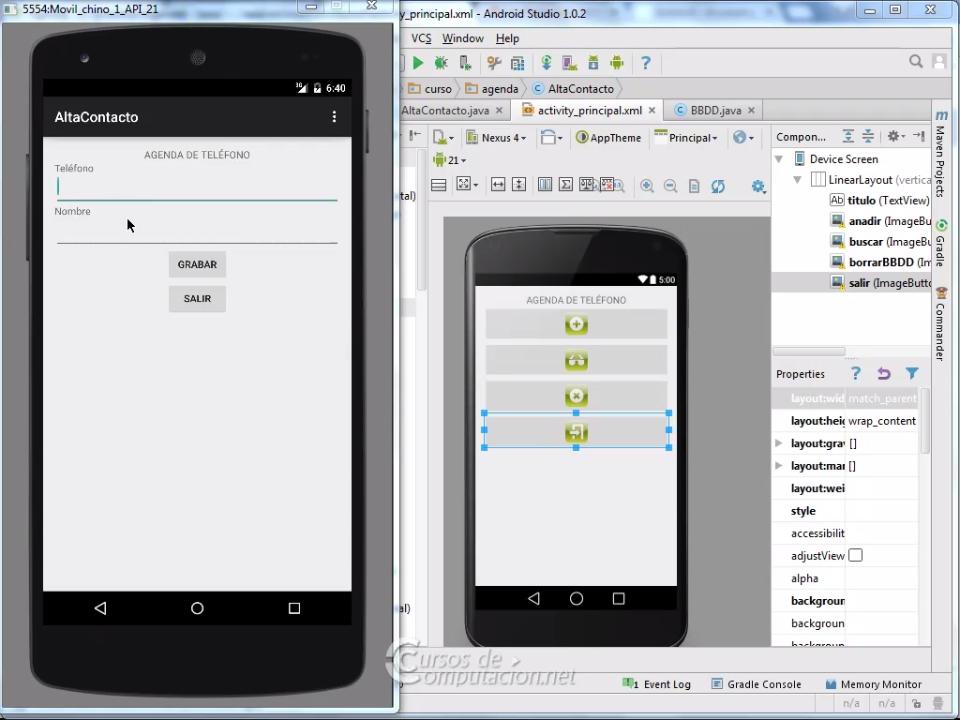
Task: Click the Teléfono input field
Action: coord(197,188)
